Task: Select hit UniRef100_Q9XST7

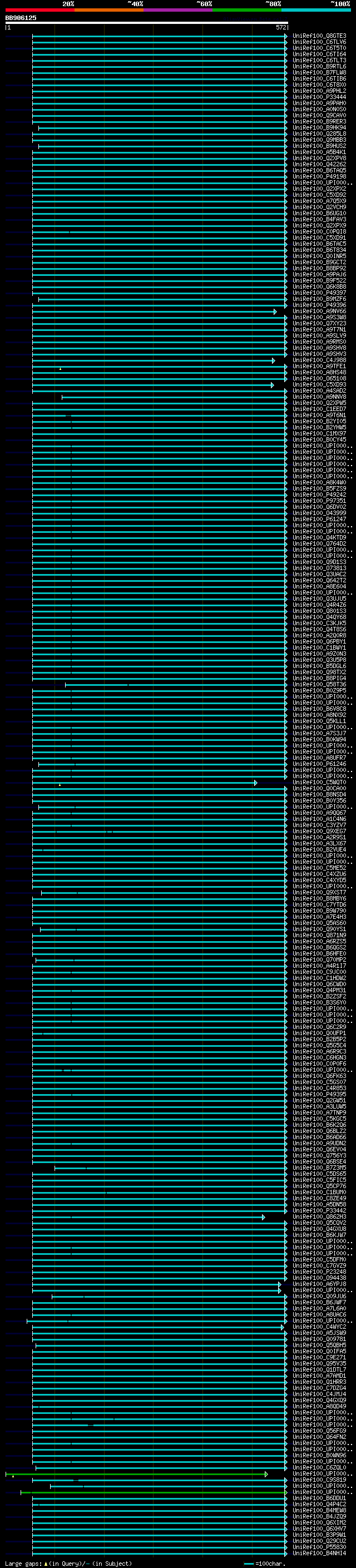Action: point(319,893)
